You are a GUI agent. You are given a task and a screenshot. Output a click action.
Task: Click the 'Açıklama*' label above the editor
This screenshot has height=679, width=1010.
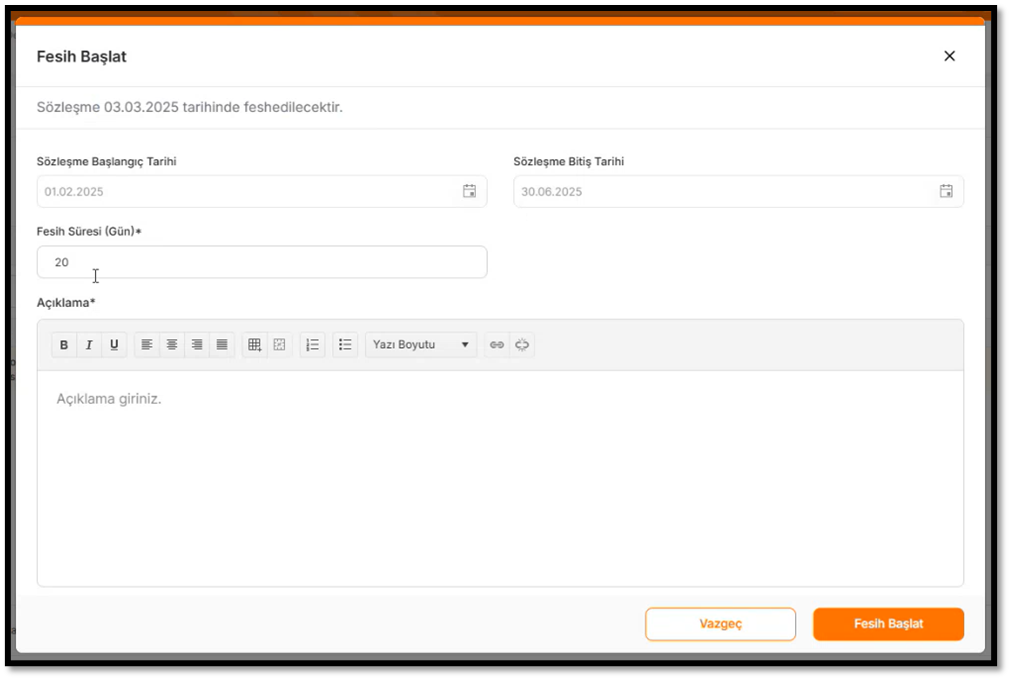[66, 303]
